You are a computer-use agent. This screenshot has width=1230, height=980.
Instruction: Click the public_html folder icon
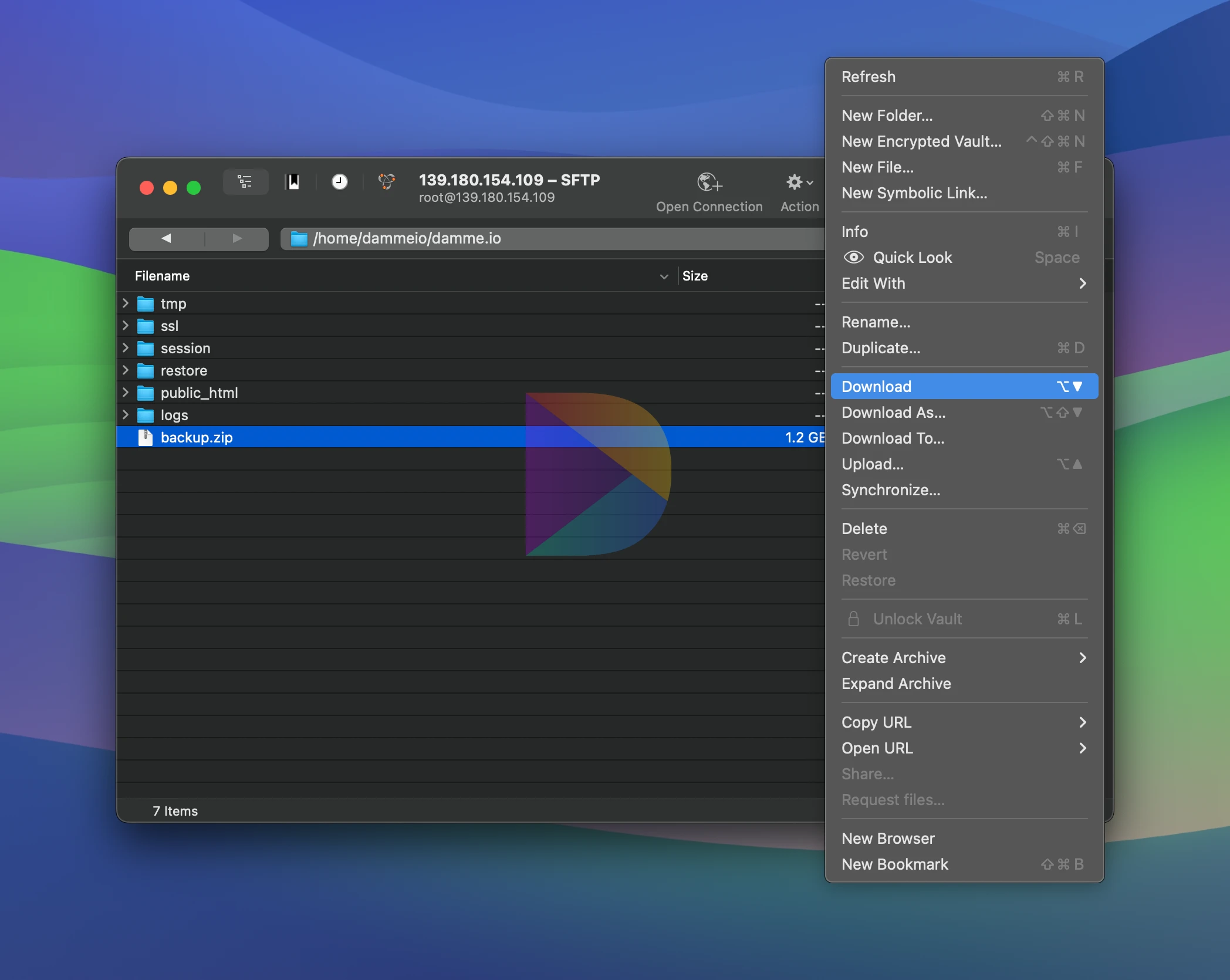pos(145,393)
